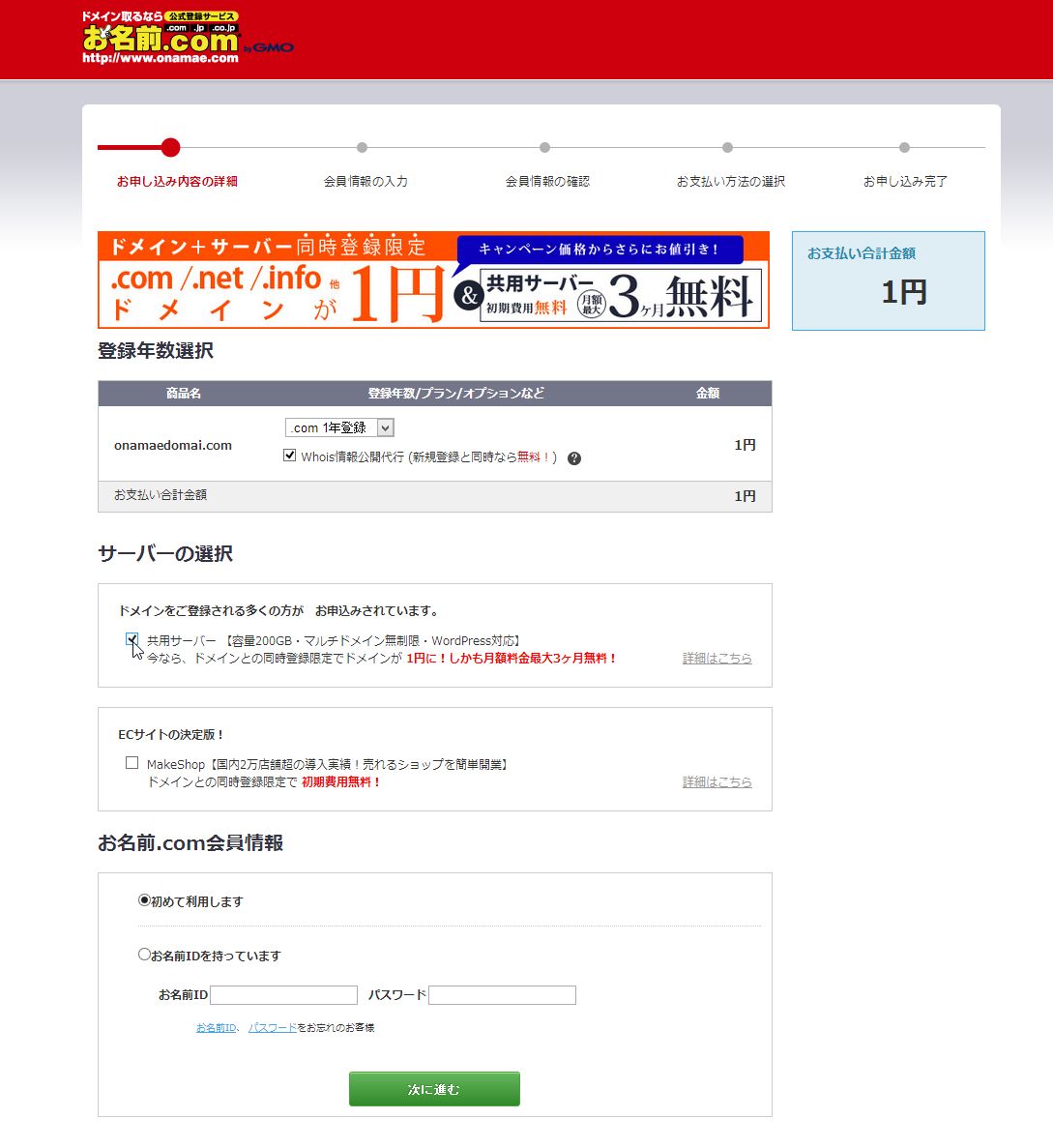Click the ECサイトの決定版！ text

(x=171, y=734)
